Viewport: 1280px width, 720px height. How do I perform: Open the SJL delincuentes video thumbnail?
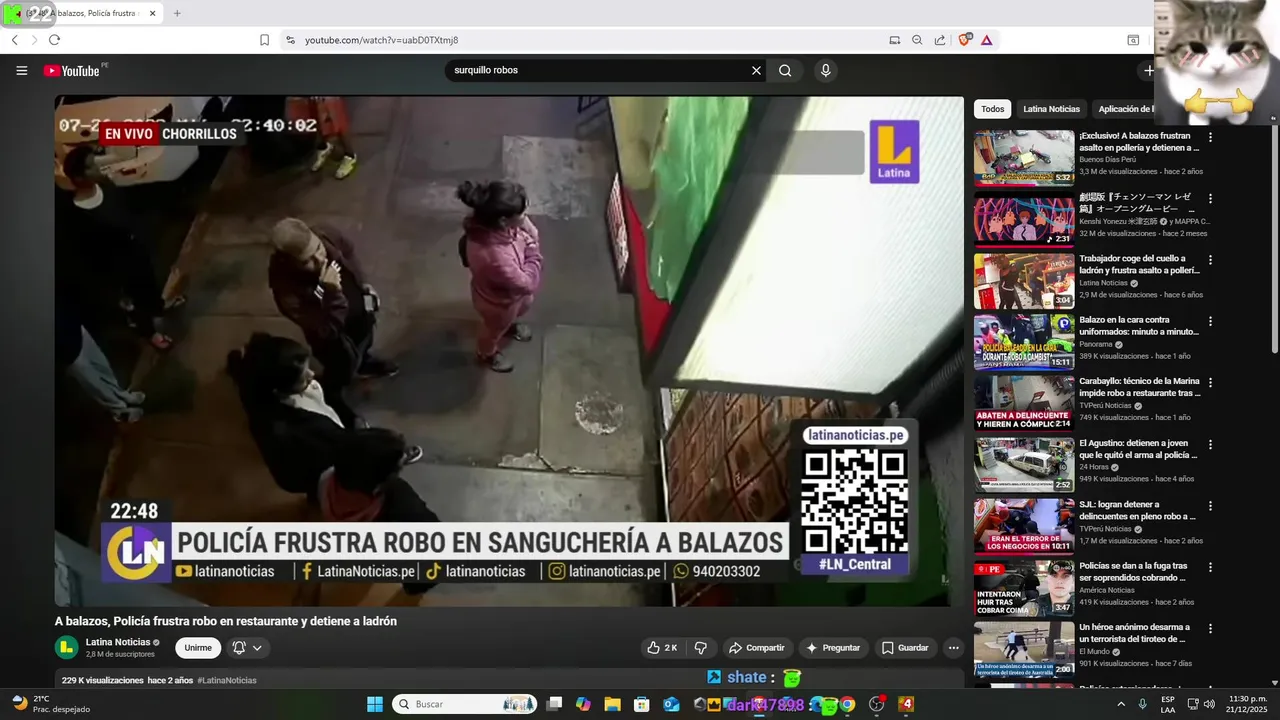pyautogui.click(x=1024, y=526)
